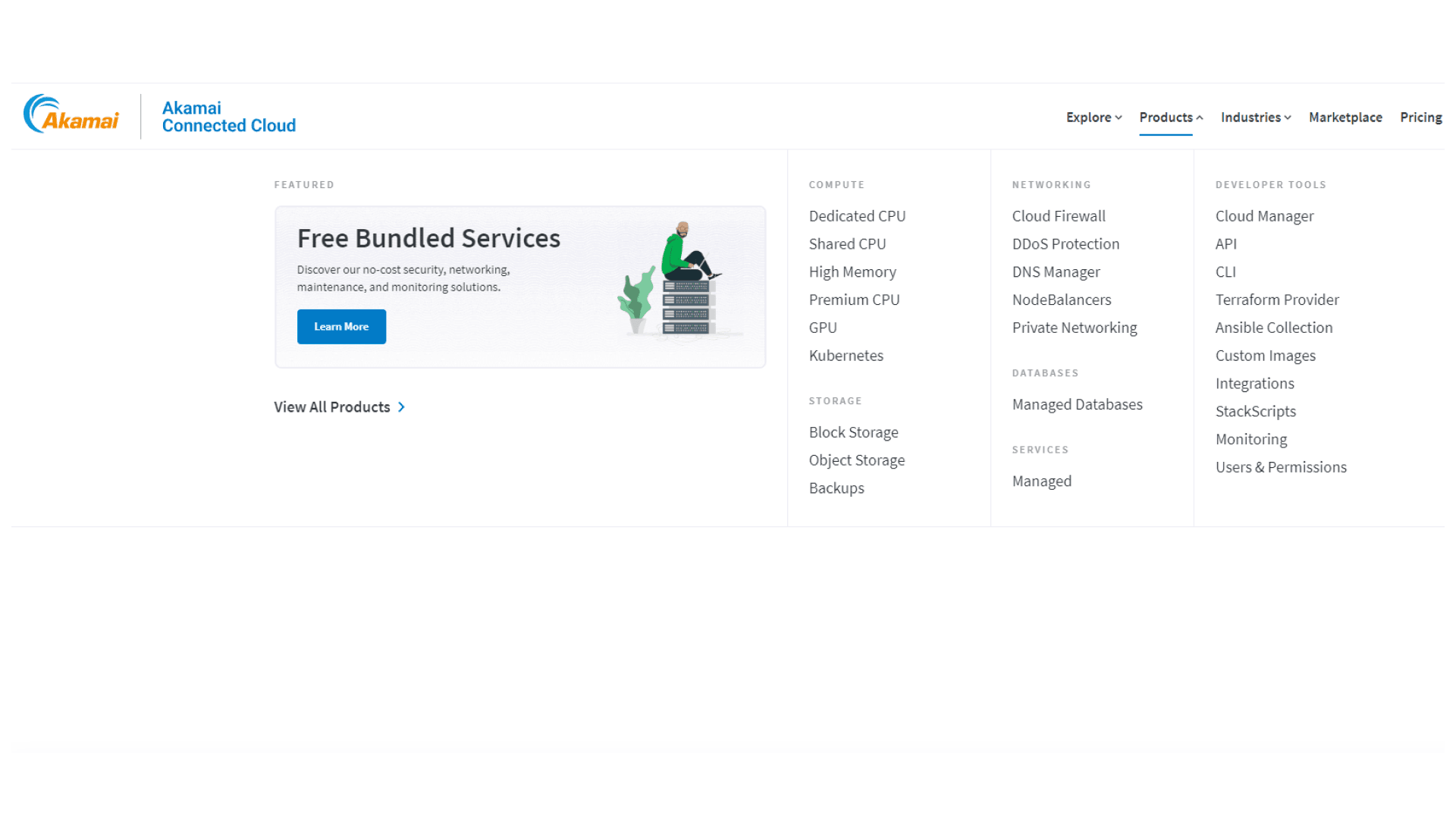Select Custom Images

coord(1265,356)
